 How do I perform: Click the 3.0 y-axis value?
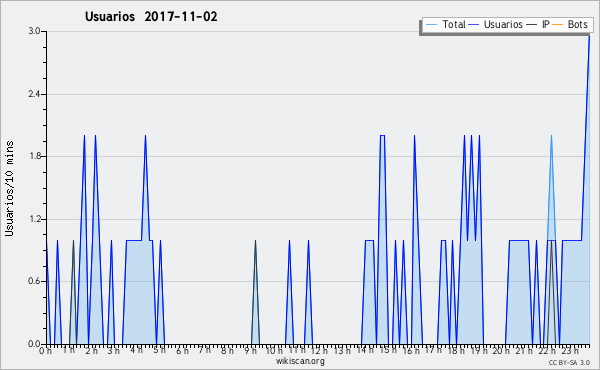34,31
